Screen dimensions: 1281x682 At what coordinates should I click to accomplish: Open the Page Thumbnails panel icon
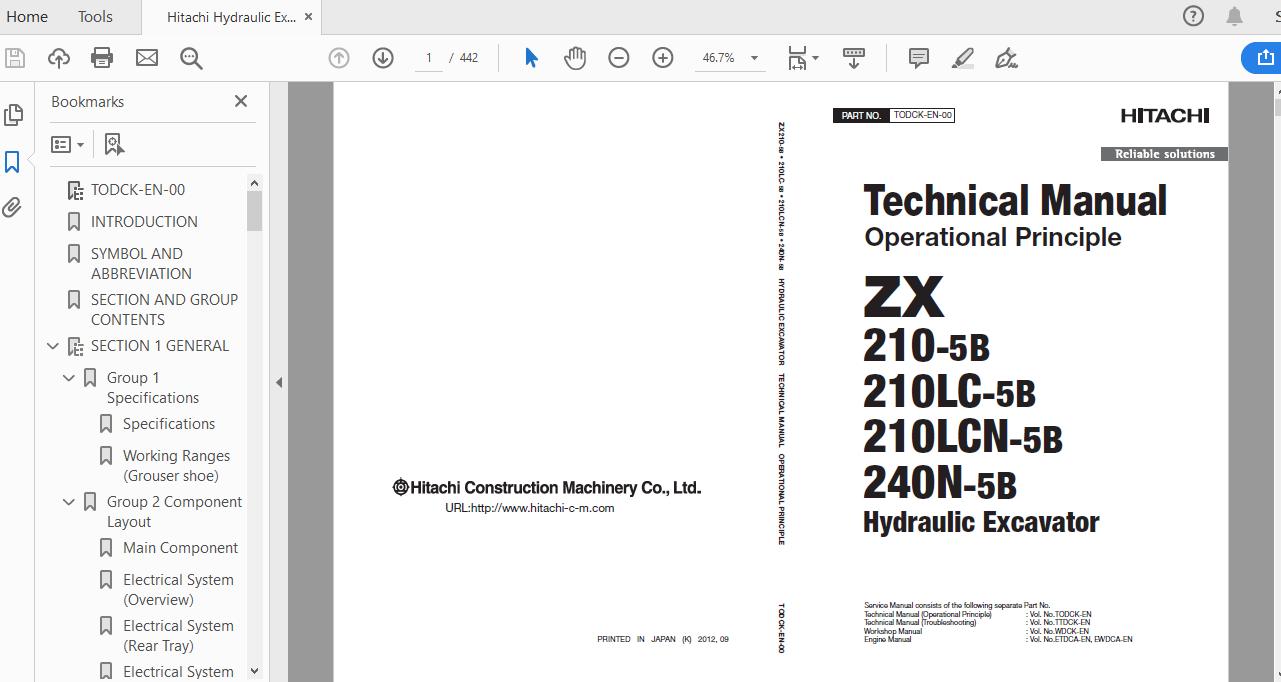(x=13, y=115)
